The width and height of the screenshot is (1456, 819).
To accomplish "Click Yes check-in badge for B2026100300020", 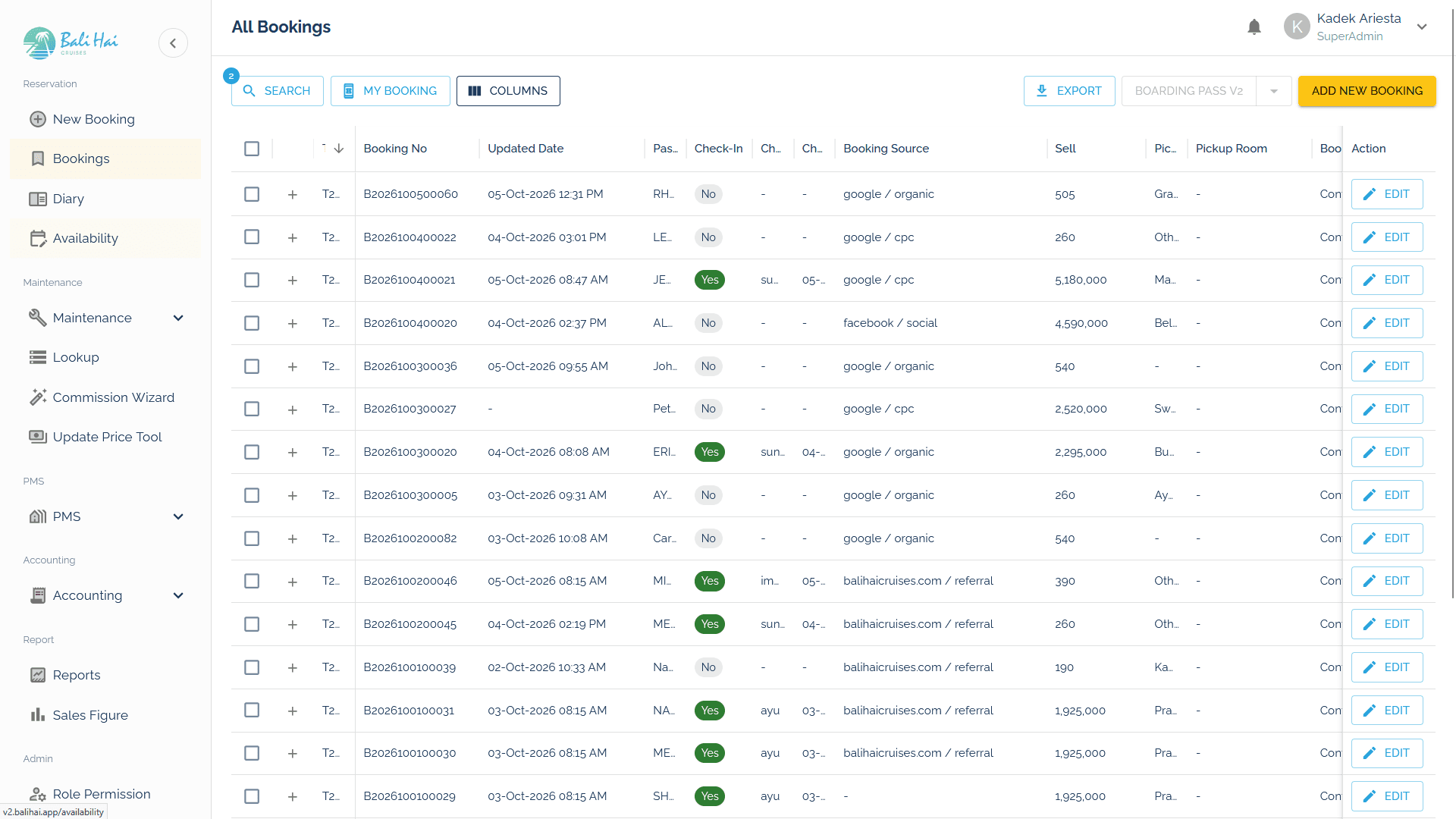I will [710, 452].
